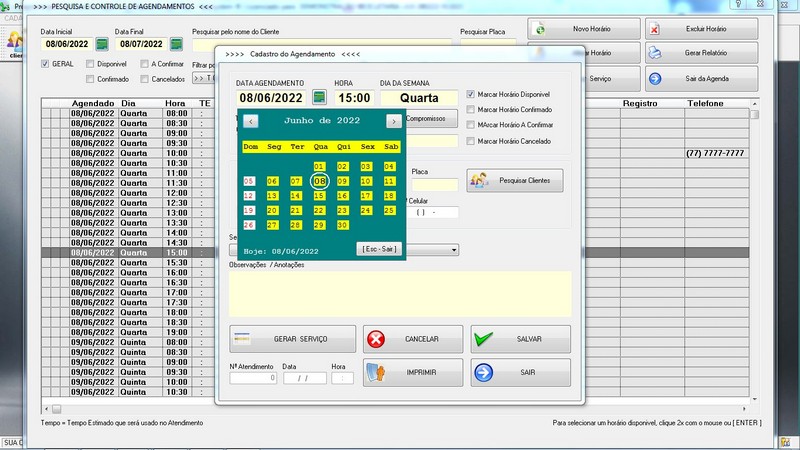Click the Excluir Horário button
Viewport: 800px width, 450px height.
(702, 29)
